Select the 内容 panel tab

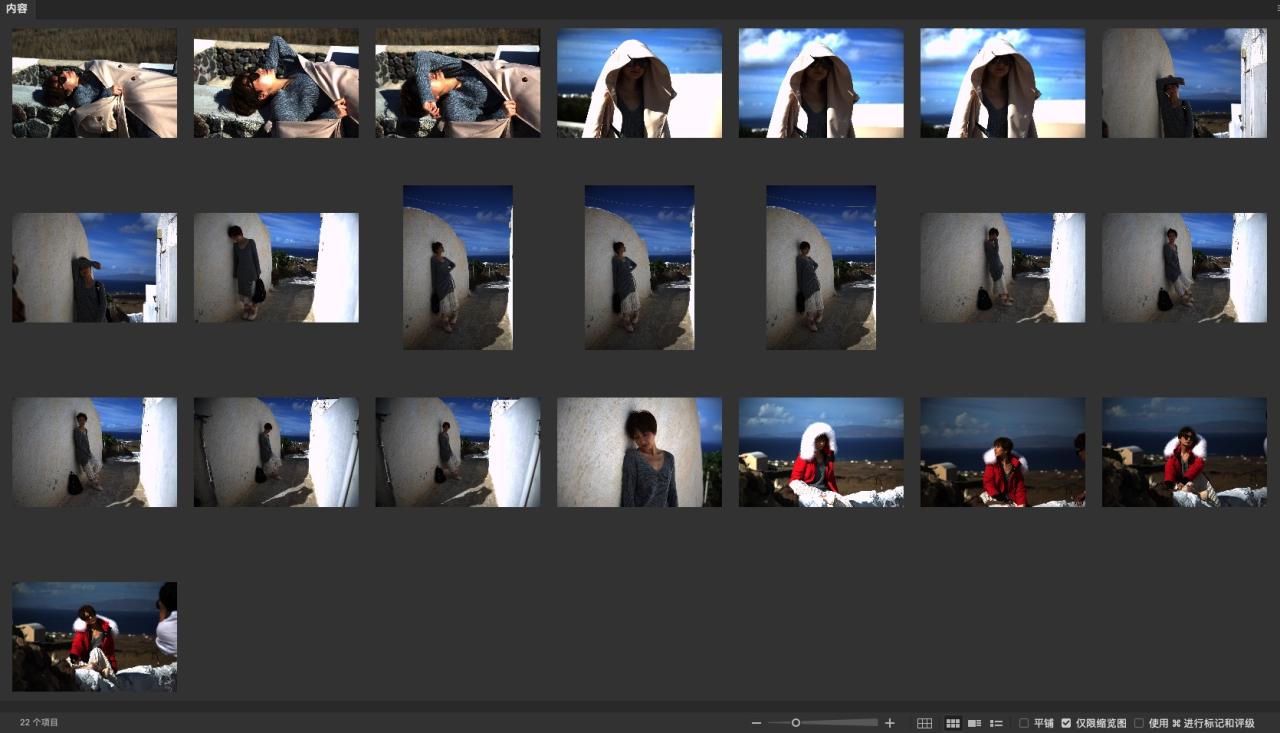17,9
